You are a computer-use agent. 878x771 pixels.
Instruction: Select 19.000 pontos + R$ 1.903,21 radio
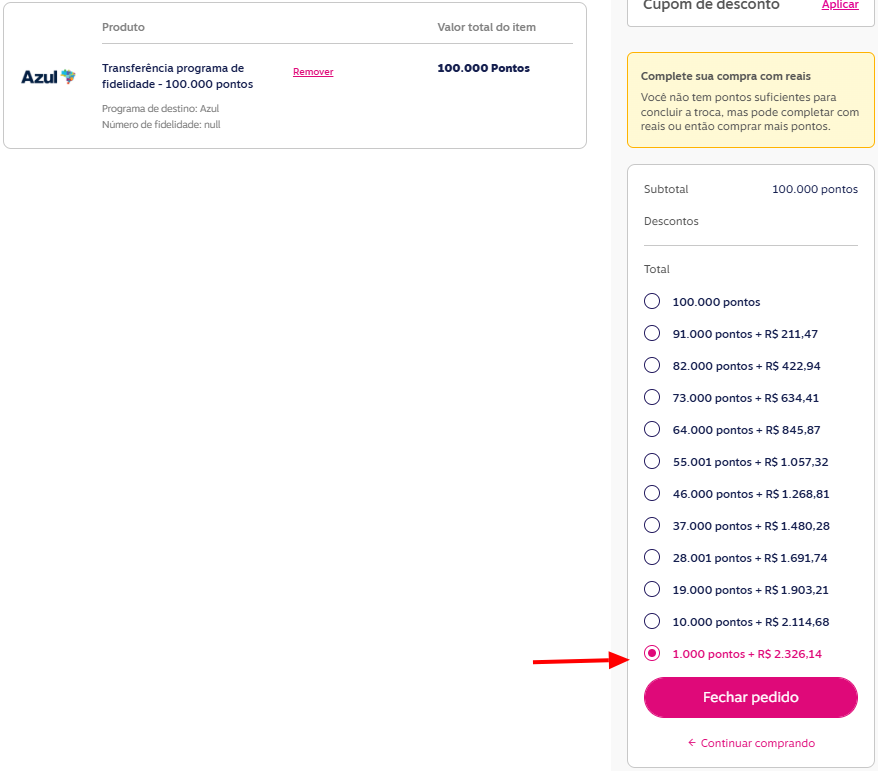coord(652,589)
